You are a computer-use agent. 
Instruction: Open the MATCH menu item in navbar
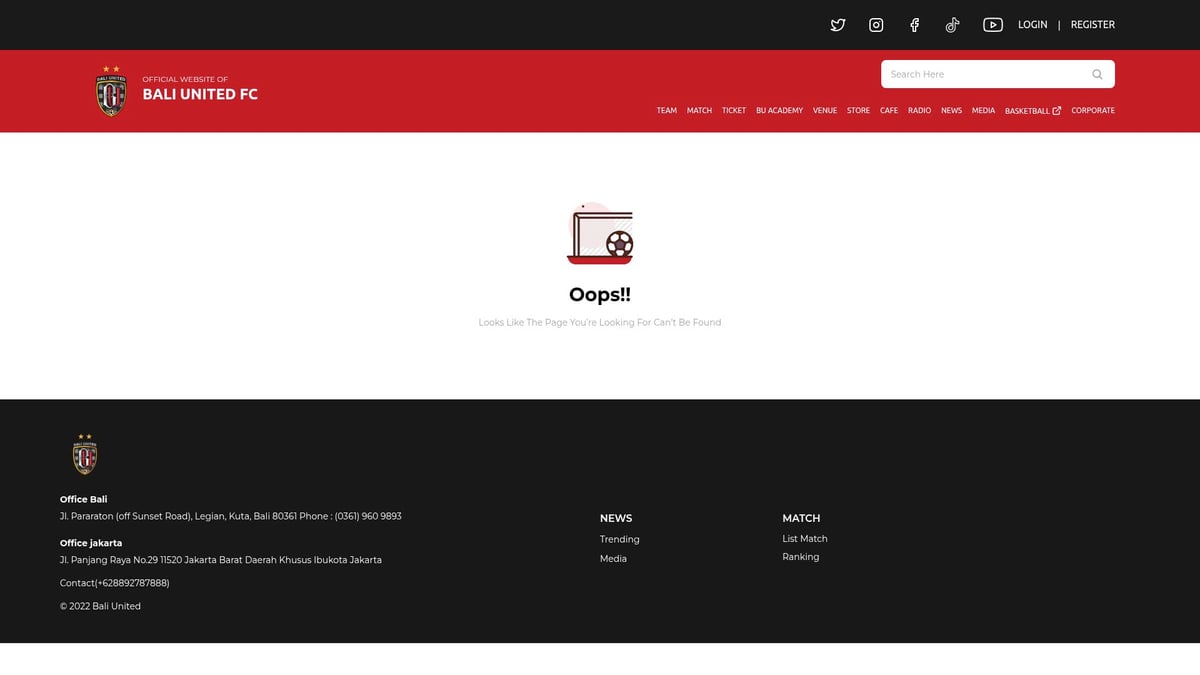(x=700, y=111)
